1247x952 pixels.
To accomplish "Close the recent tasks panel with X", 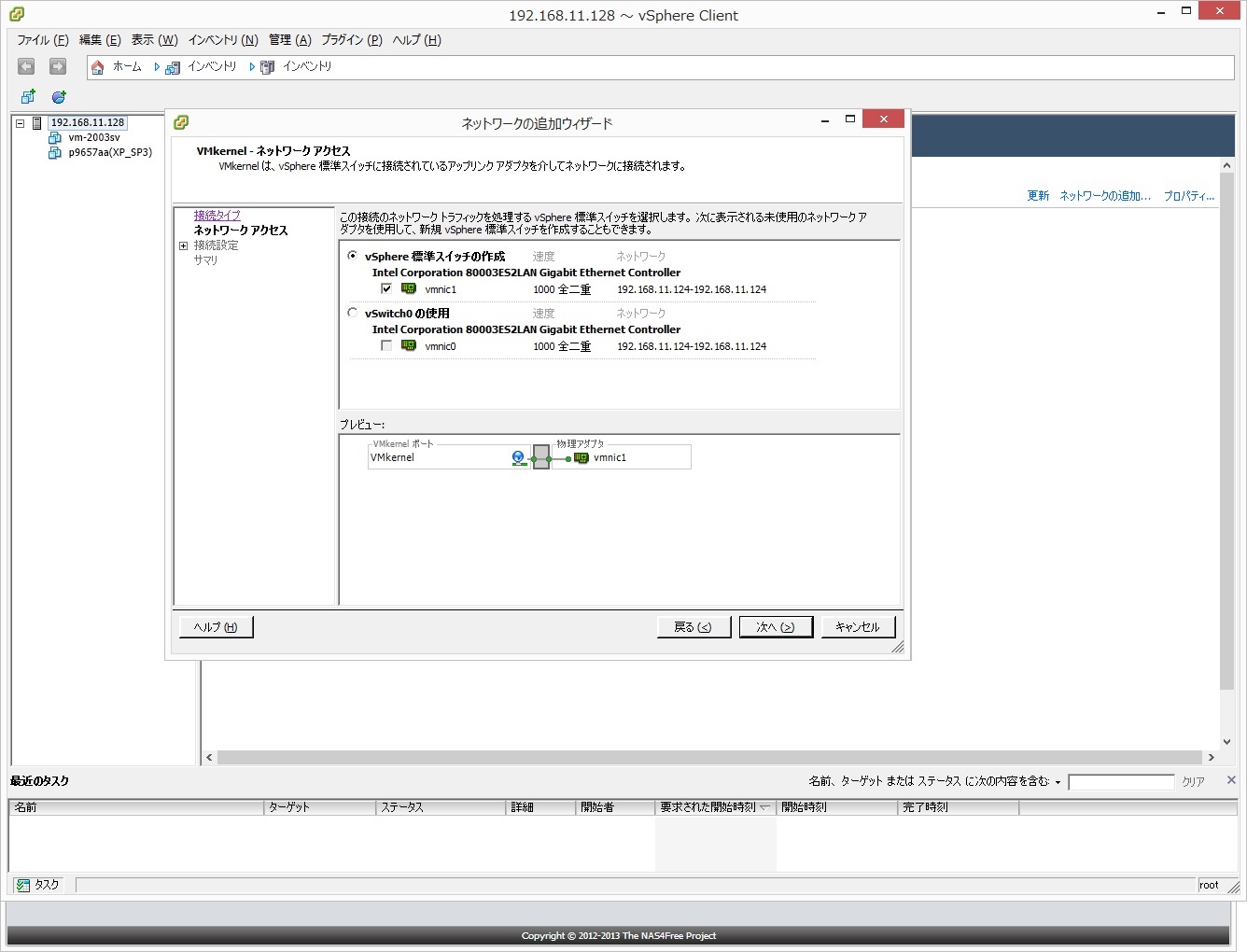I will [1231, 780].
